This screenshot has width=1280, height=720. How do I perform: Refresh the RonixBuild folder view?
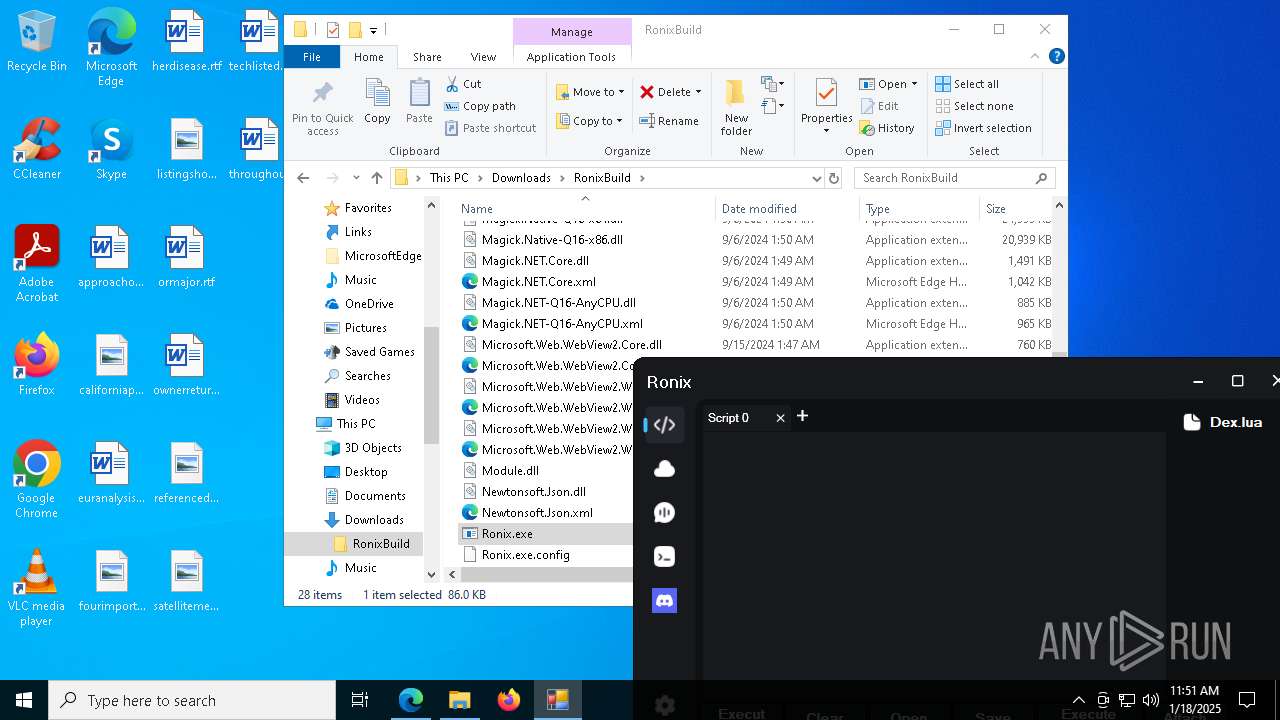point(834,178)
